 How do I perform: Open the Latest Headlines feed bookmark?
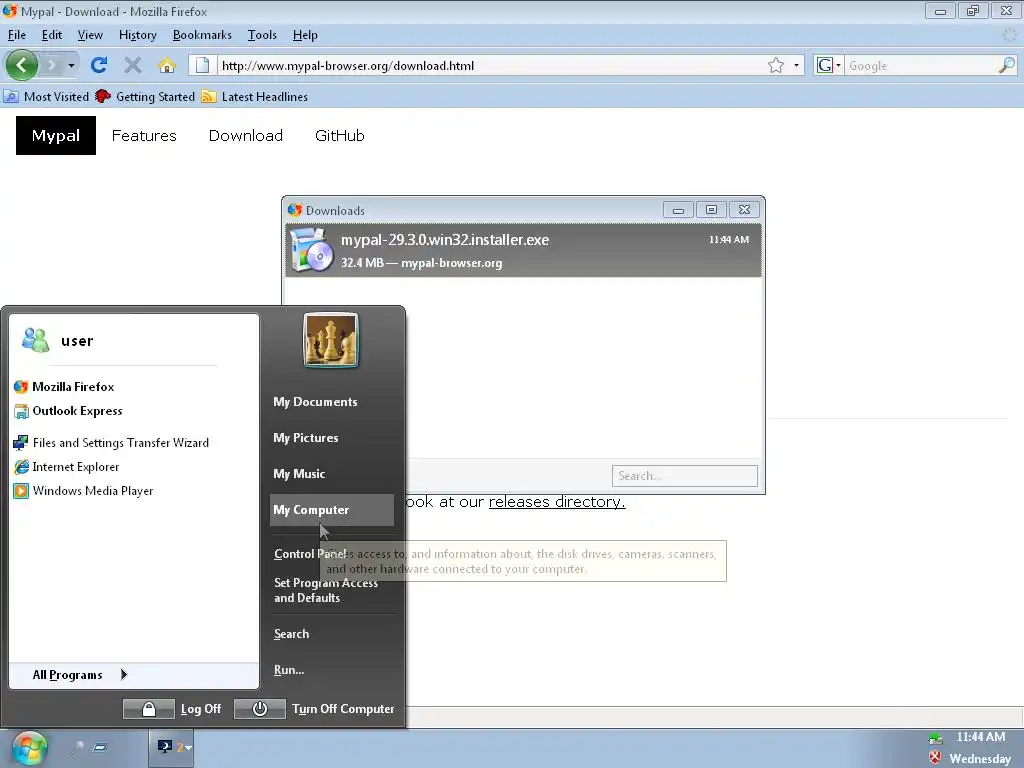pos(255,97)
